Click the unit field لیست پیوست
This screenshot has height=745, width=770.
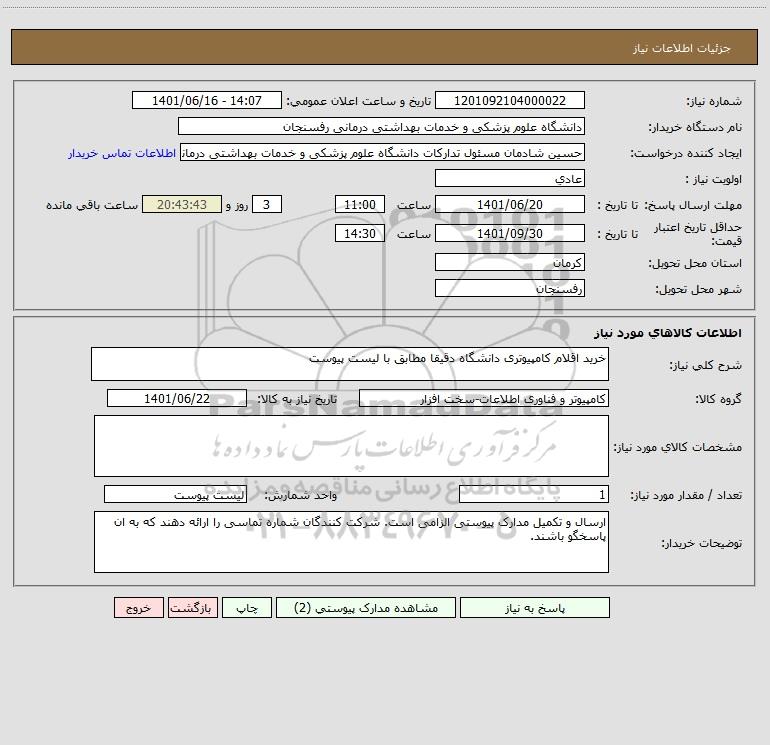pyautogui.click(x=175, y=494)
